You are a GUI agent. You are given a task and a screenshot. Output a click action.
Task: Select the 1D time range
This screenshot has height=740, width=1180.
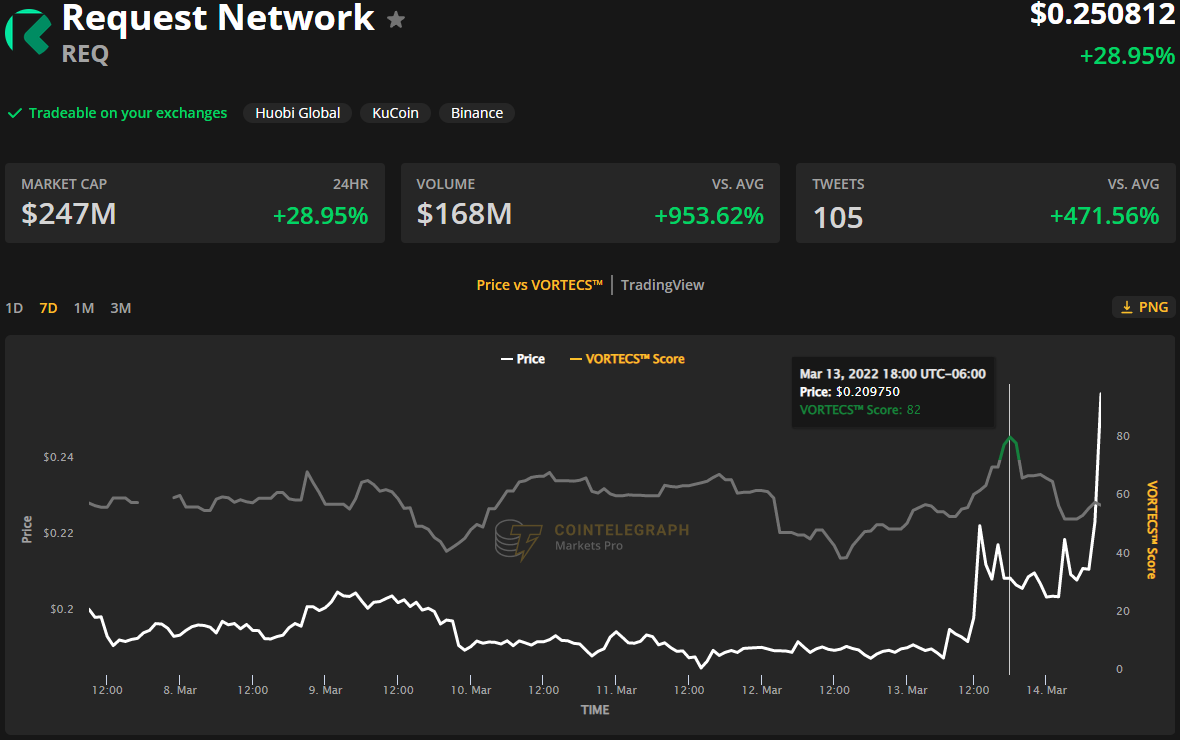pyautogui.click(x=14, y=308)
